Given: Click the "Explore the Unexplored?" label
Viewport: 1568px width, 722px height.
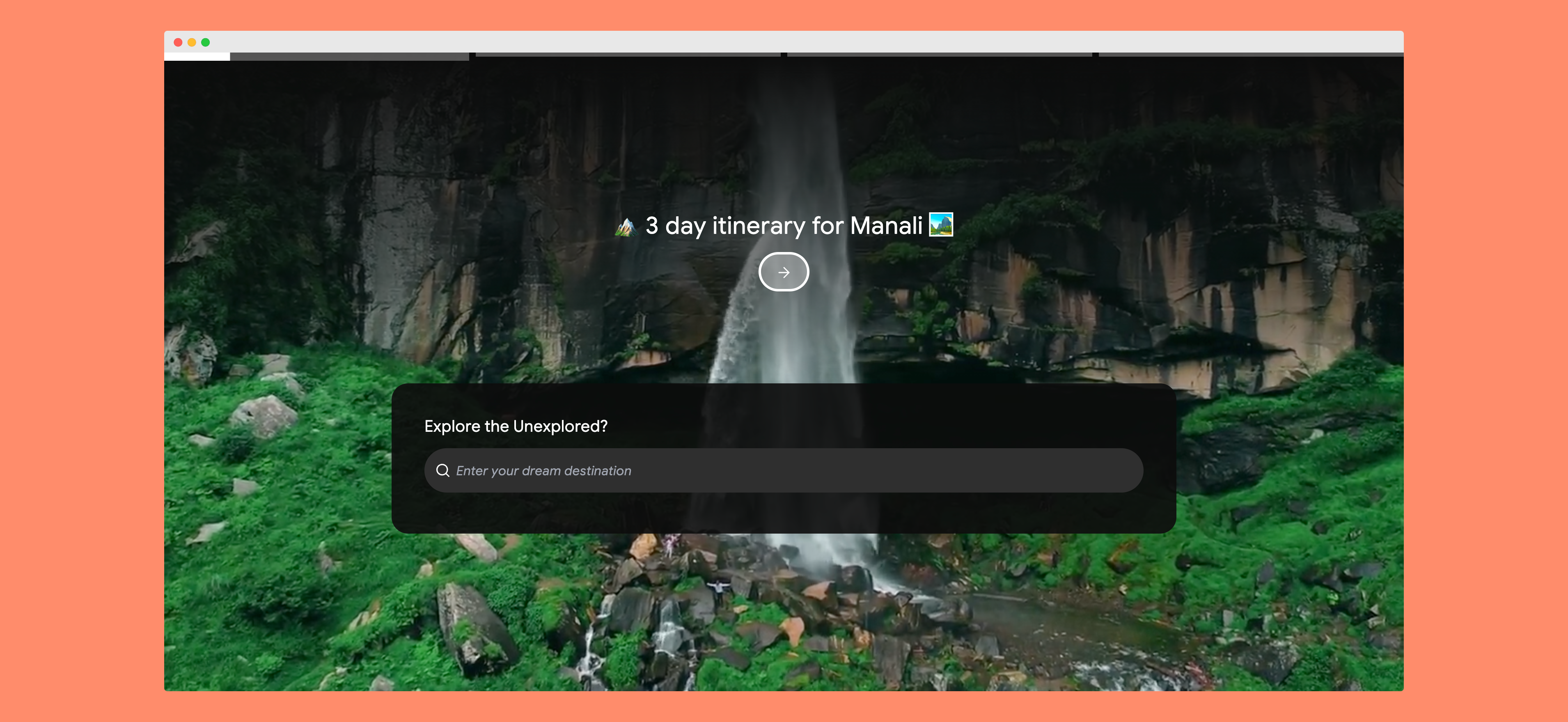Looking at the screenshot, I should click(516, 426).
